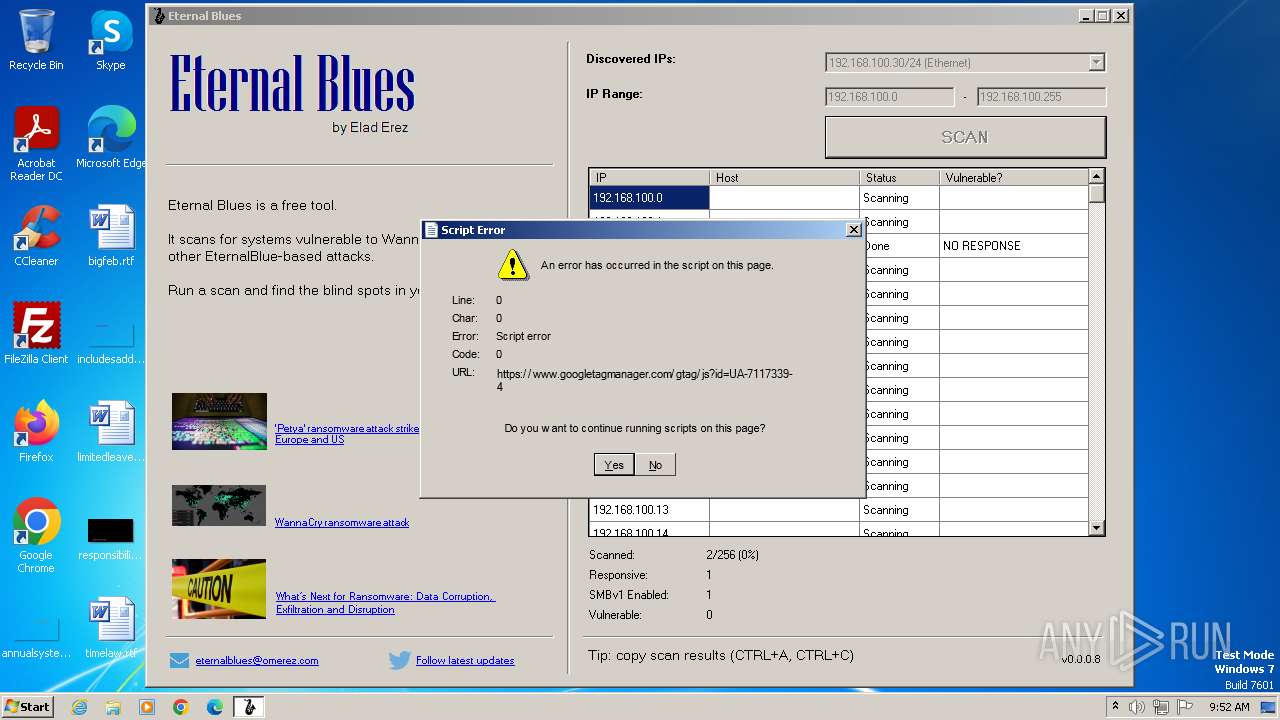Switch to Eternal Blues taskbar item
This screenshot has height=720, width=1280.
pos(249,707)
